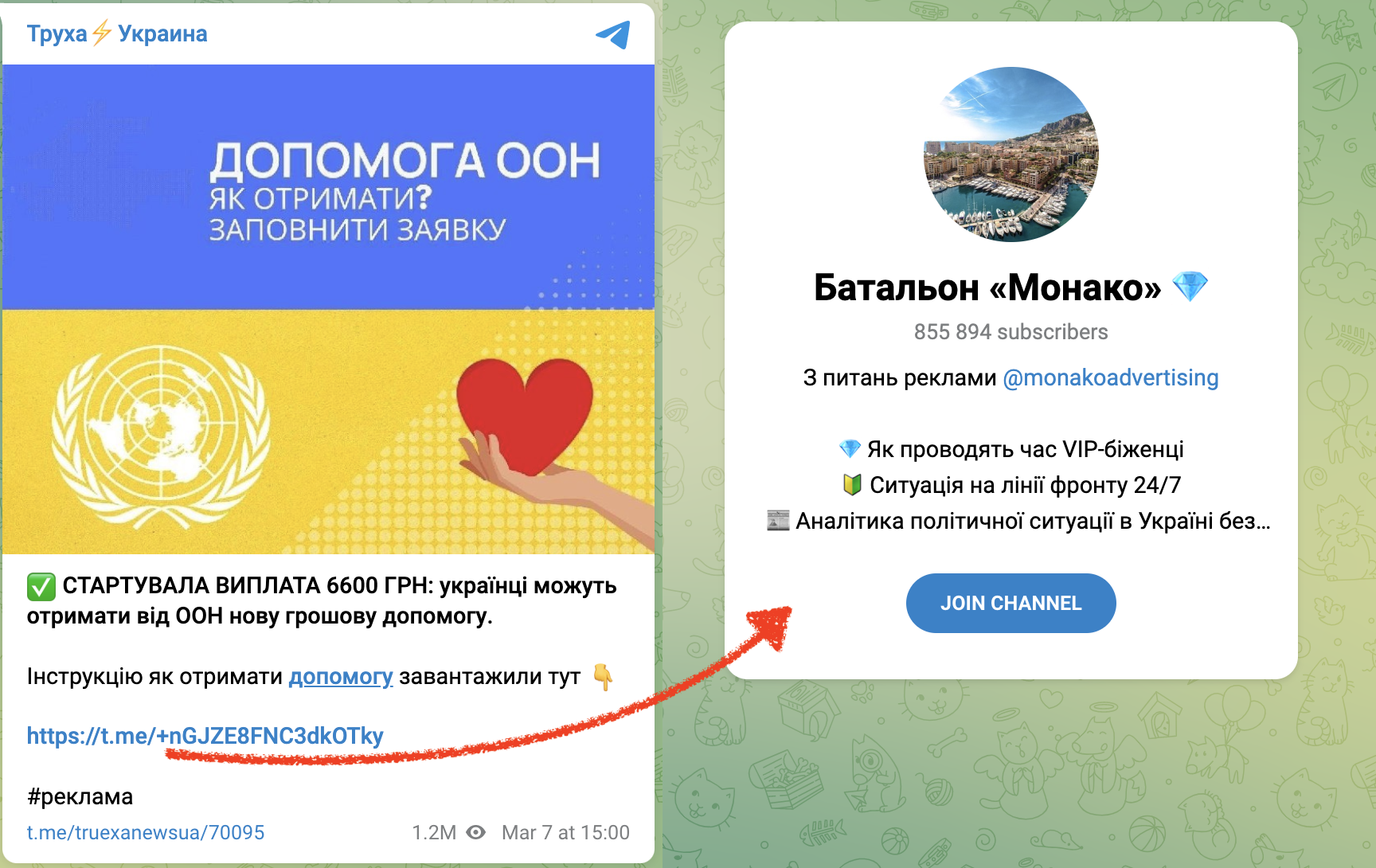Open the Труха Украина channel title
1376x868 pixels.
tap(117, 33)
